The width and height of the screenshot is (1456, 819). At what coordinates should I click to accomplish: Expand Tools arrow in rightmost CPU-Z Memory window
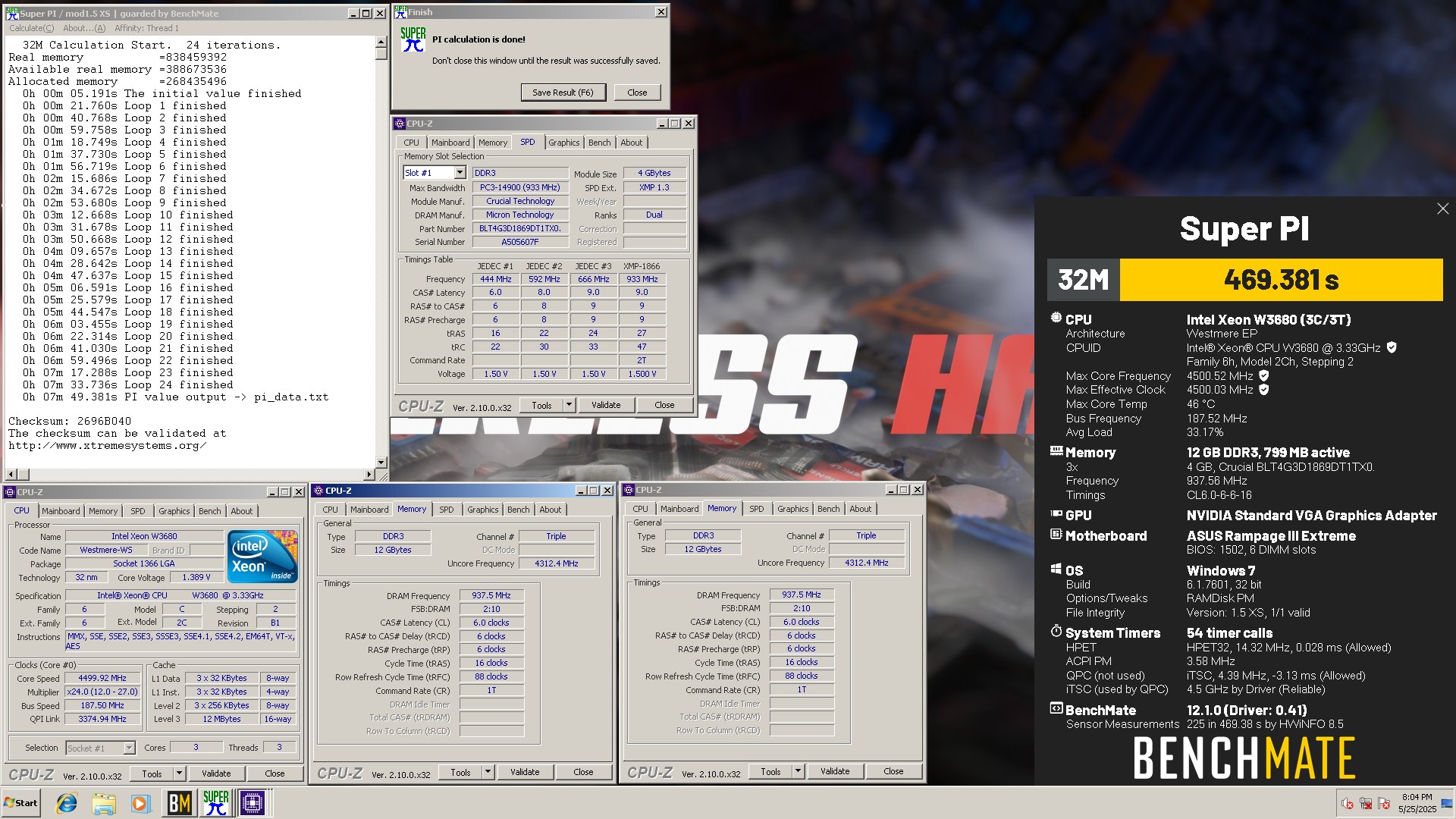pyautogui.click(x=798, y=771)
